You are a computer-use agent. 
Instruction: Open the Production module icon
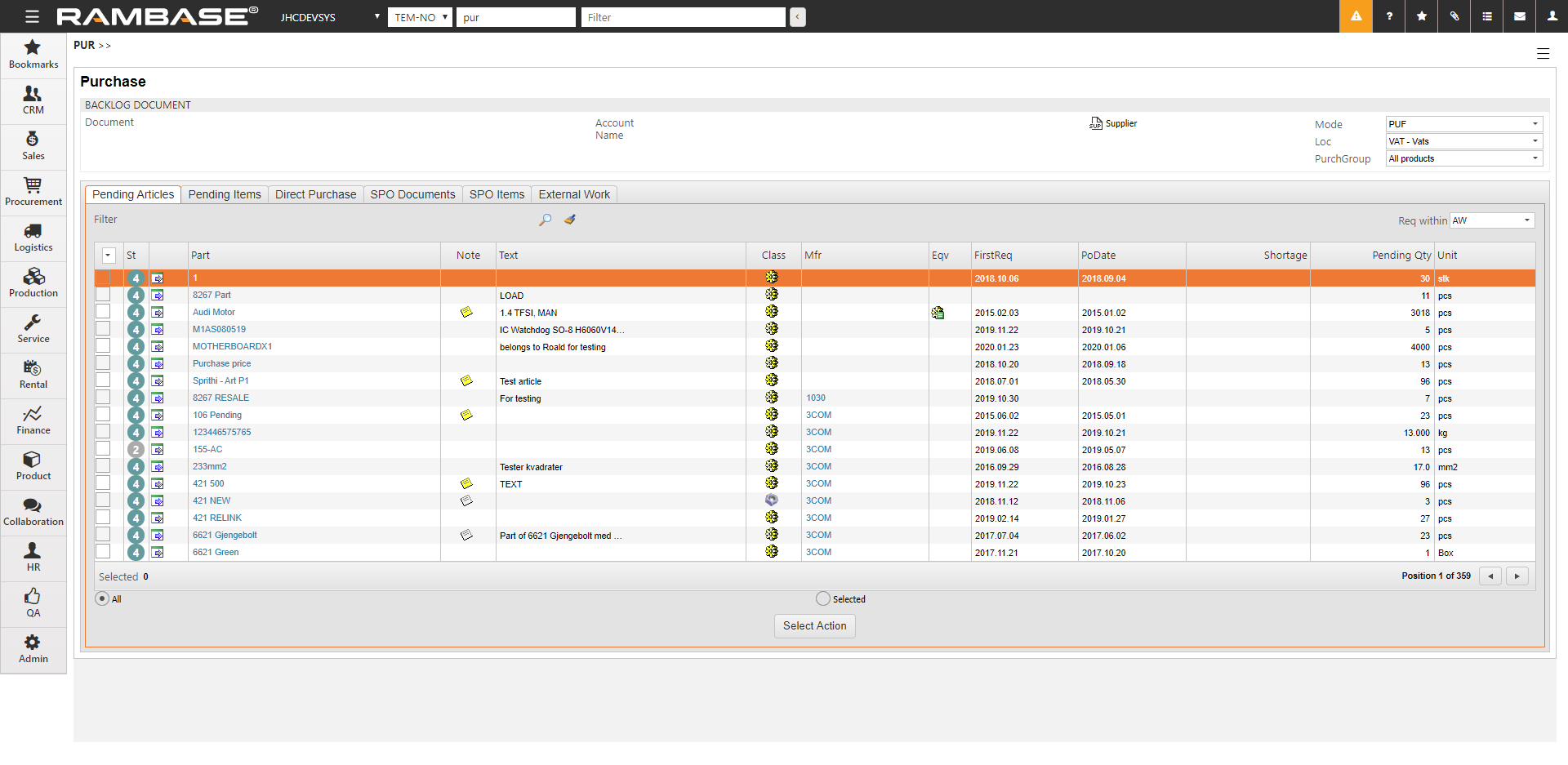pos(33,278)
